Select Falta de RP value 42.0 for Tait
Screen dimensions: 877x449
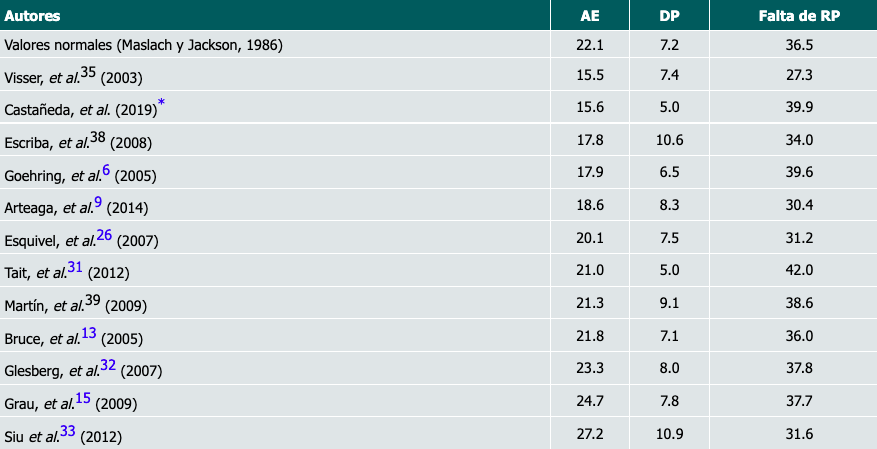(x=798, y=272)
